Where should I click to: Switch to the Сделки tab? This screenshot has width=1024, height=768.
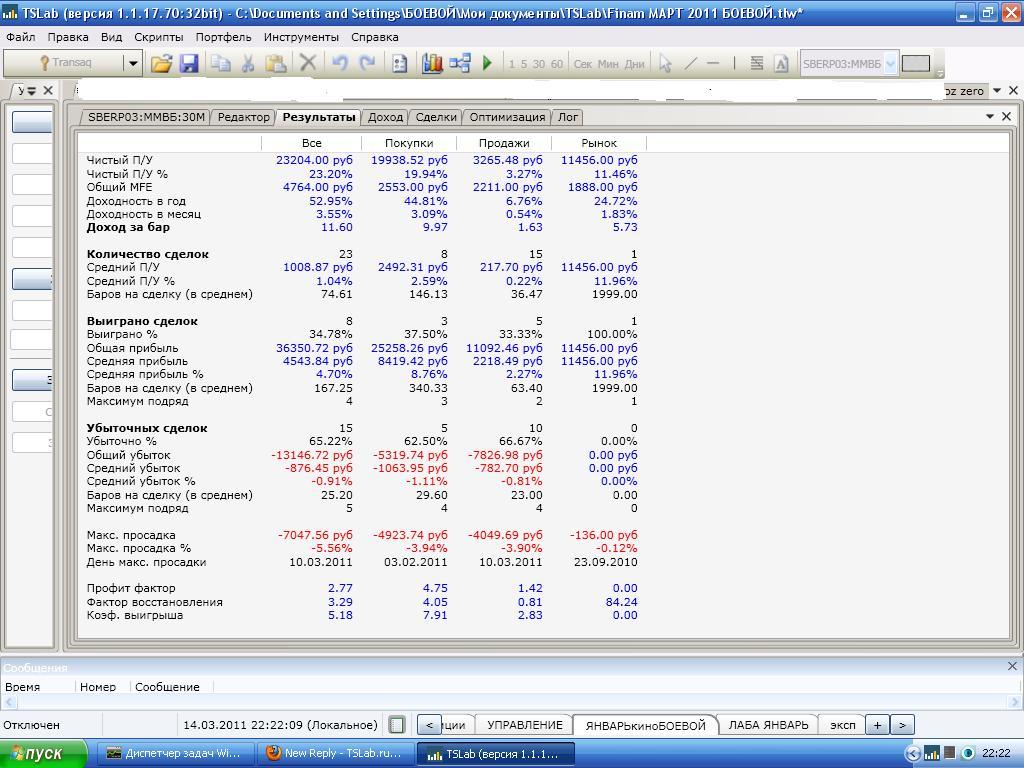436,117
